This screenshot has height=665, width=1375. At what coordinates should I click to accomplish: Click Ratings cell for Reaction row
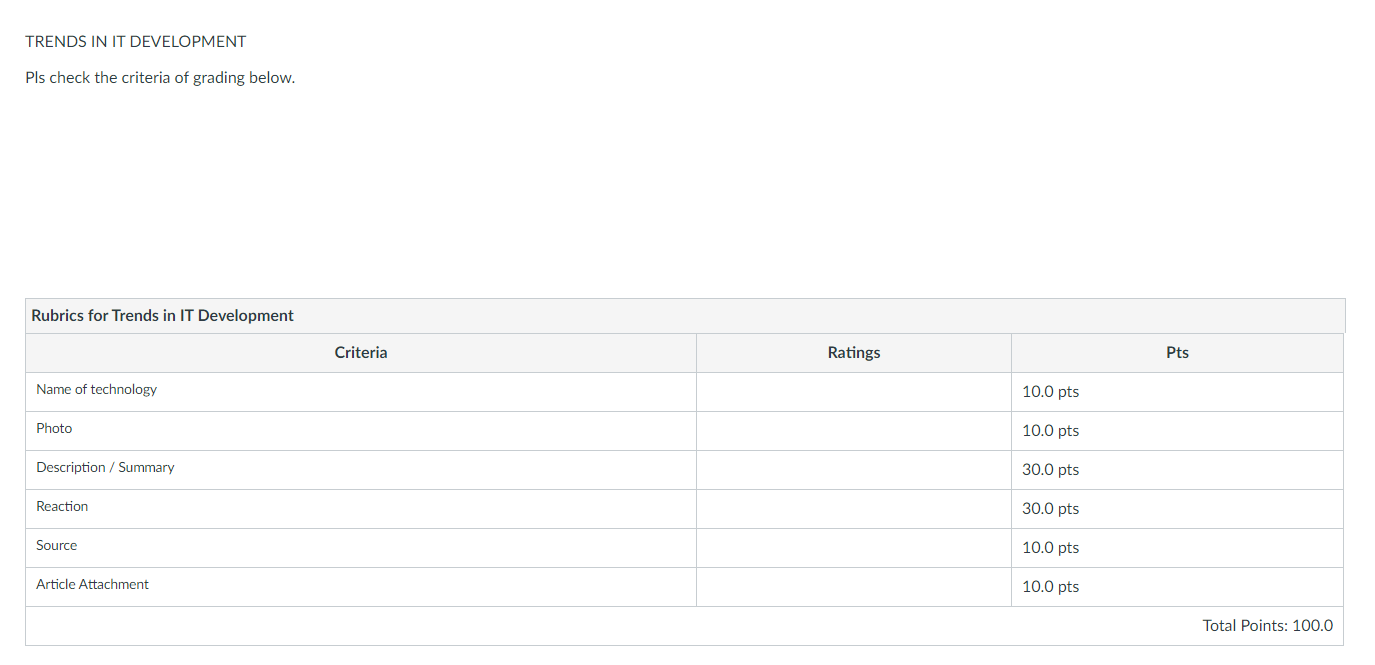(x=854, y=509)
